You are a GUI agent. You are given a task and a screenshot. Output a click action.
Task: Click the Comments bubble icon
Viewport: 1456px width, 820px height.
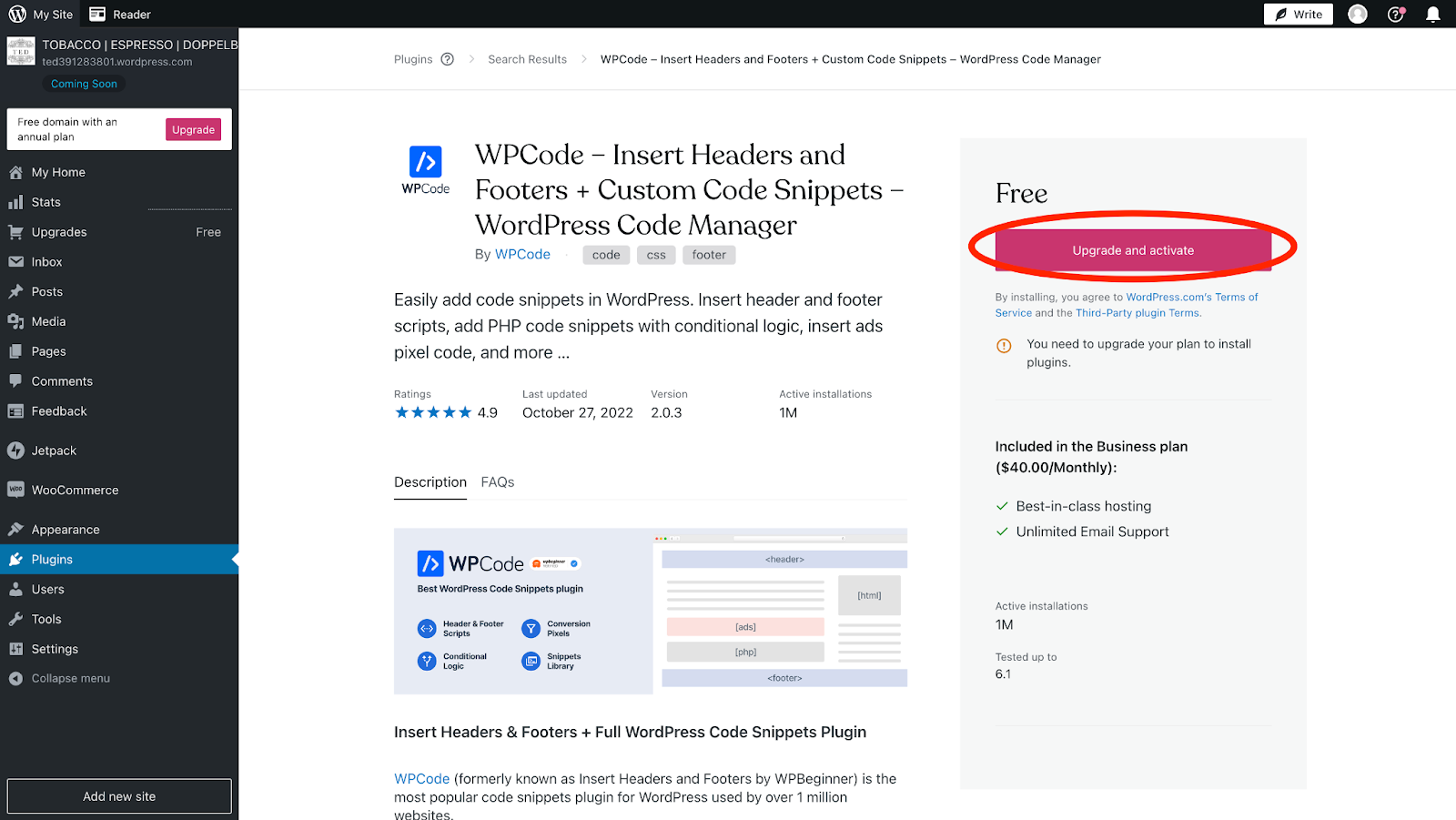pyautogui.click(x=15, y=381)
